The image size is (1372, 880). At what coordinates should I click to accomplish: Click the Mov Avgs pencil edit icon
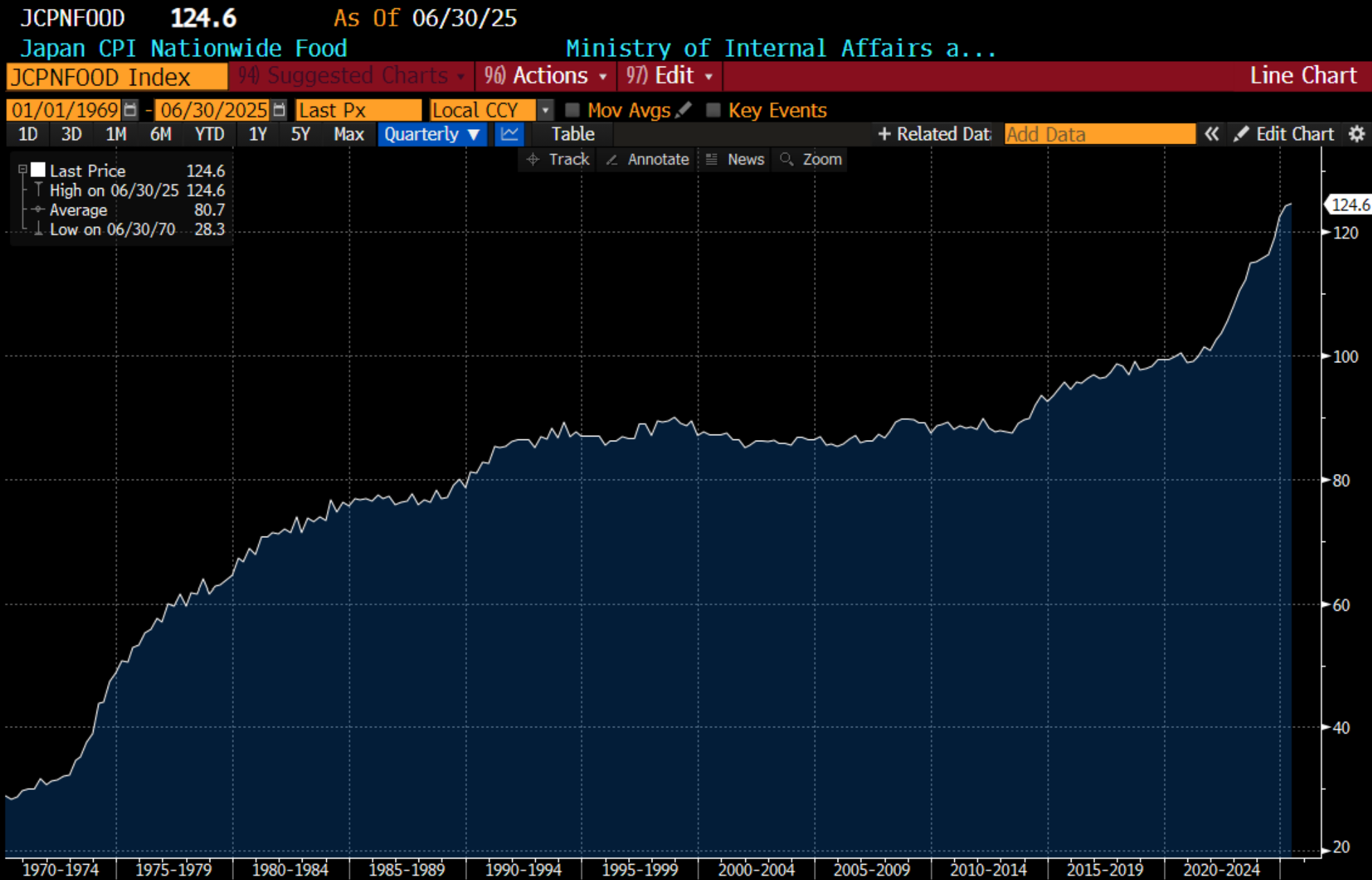point(684,110)
